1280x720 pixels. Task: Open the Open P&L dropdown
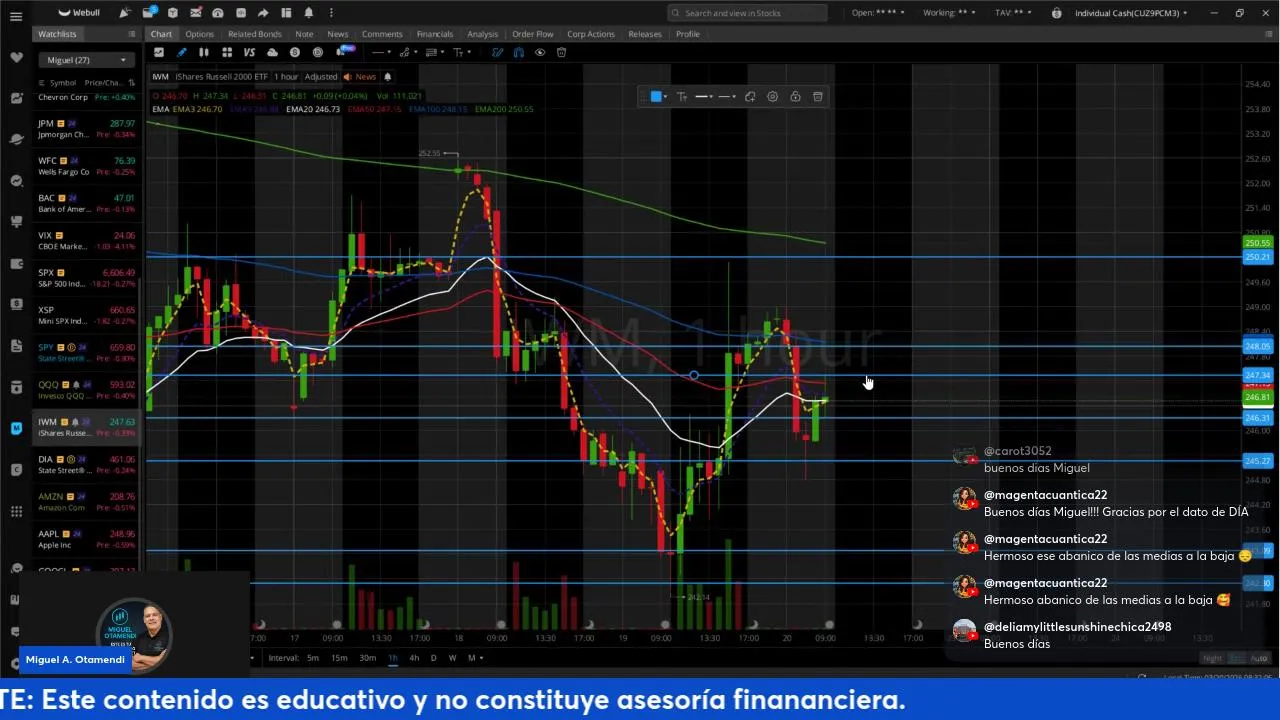(x=877, y=13)
